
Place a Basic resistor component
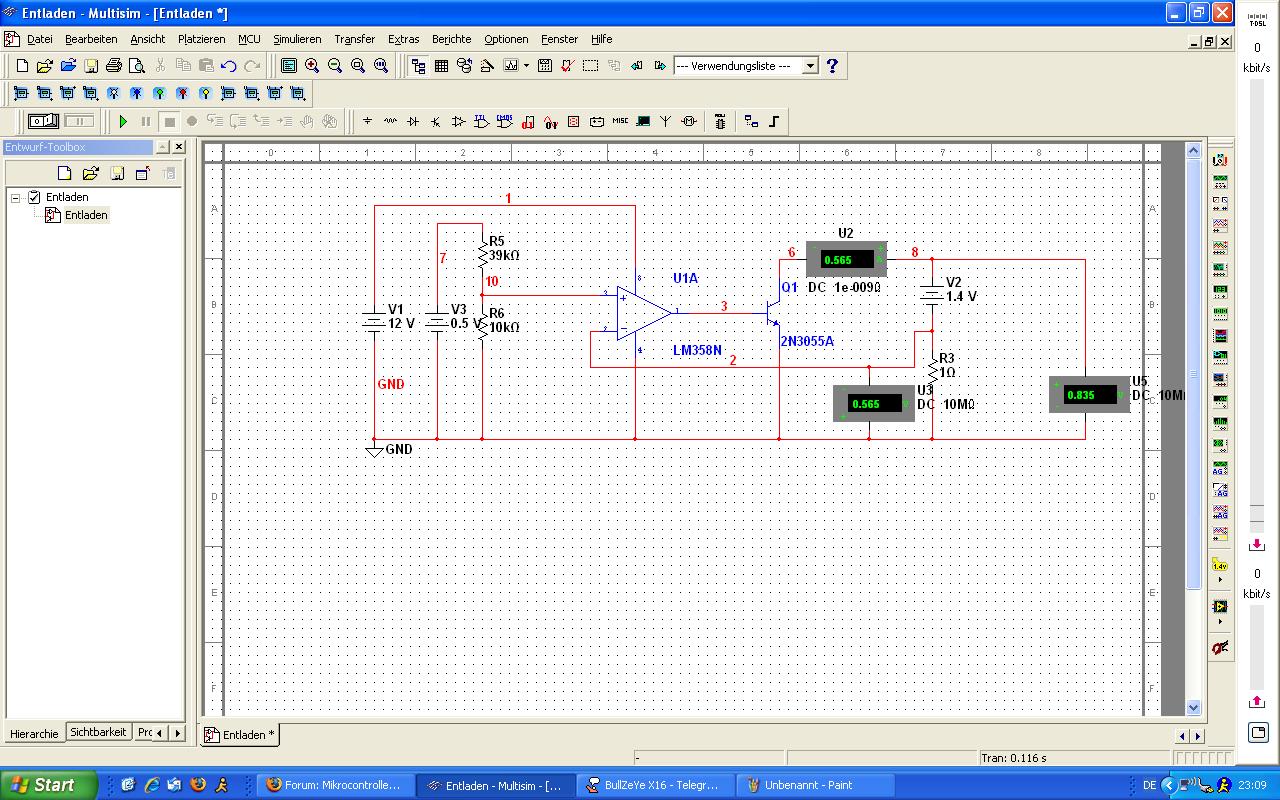pos(390,121)
